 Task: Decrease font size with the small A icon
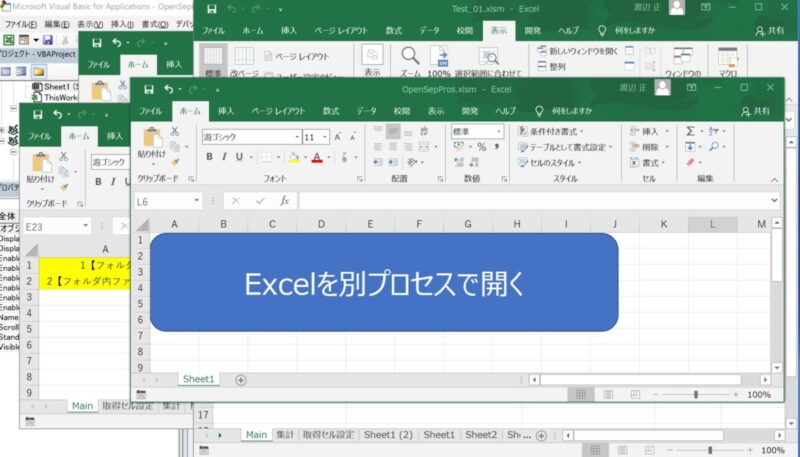[x=353, y=137]
